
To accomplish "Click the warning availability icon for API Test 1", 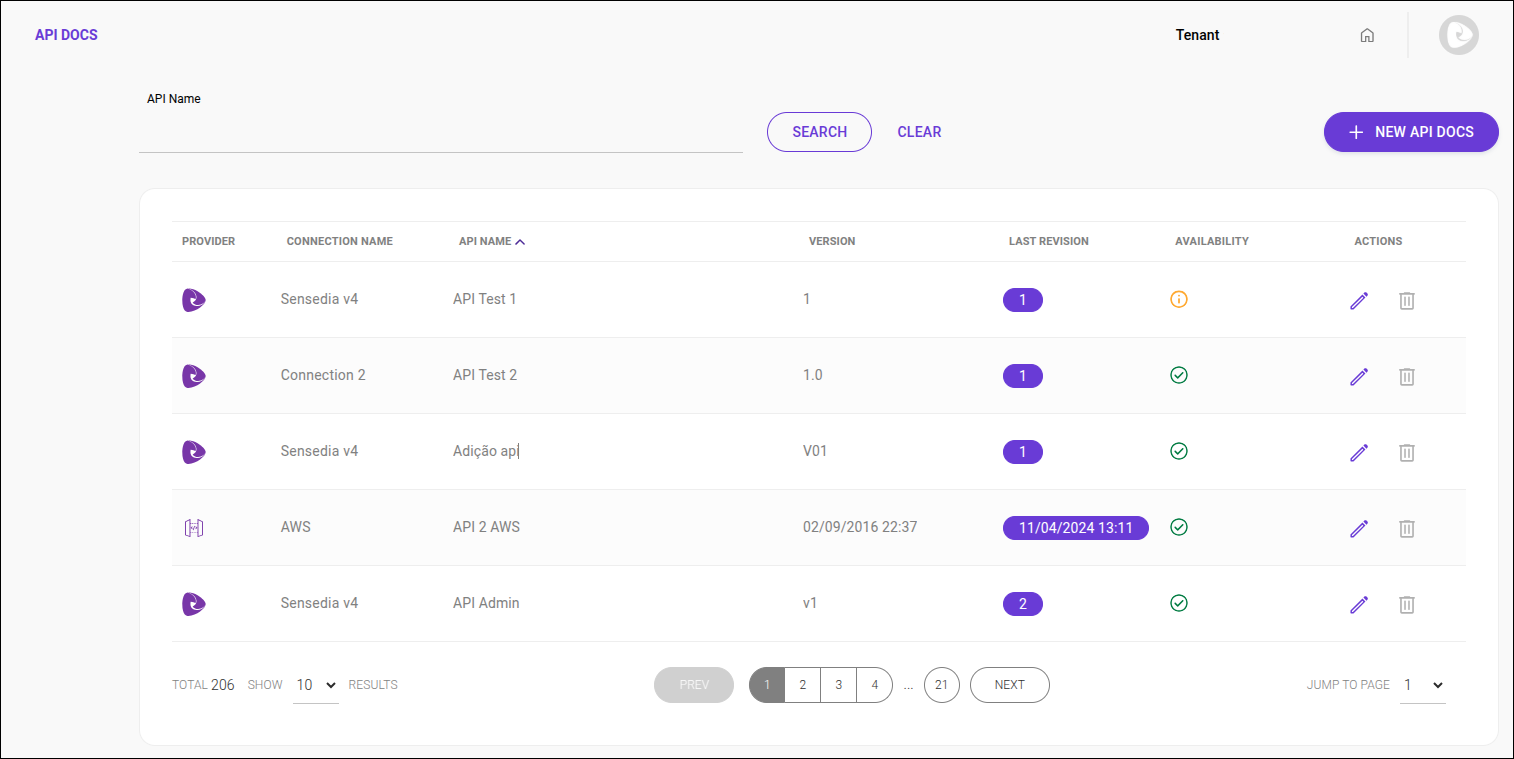I will (1179, 299).
